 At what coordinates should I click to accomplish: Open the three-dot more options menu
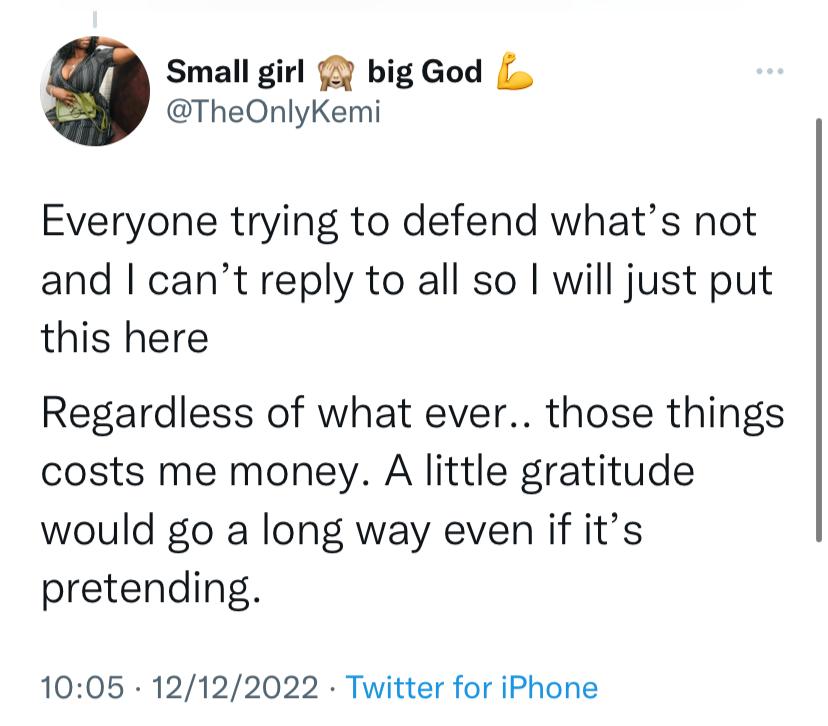[x=769, y=71]
